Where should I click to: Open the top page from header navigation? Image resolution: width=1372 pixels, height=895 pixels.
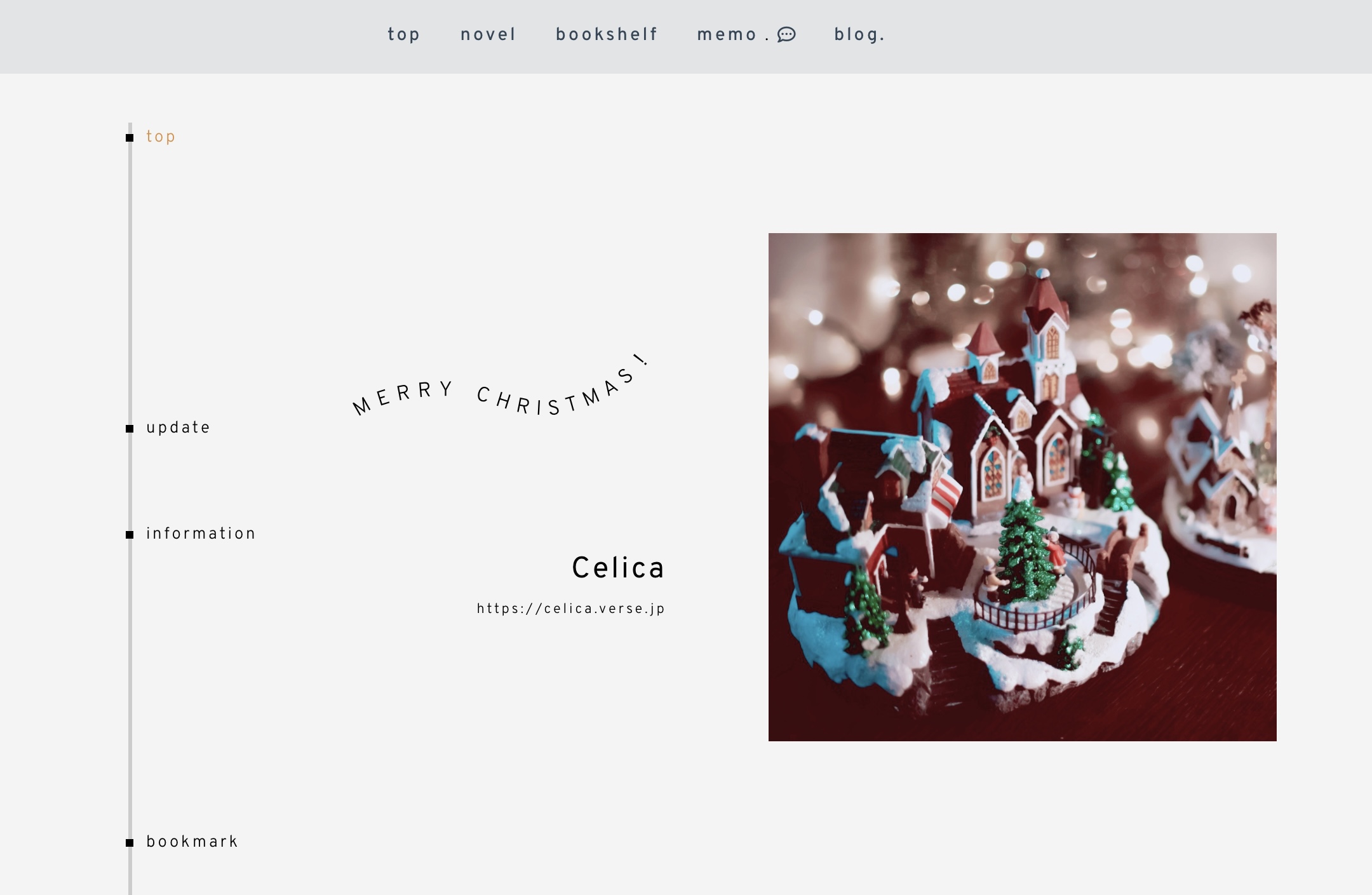pos(404,34)
